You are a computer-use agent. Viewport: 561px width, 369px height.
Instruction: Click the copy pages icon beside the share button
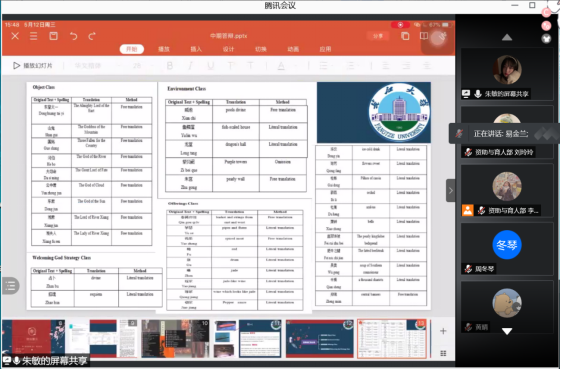(x=405, y=36)
